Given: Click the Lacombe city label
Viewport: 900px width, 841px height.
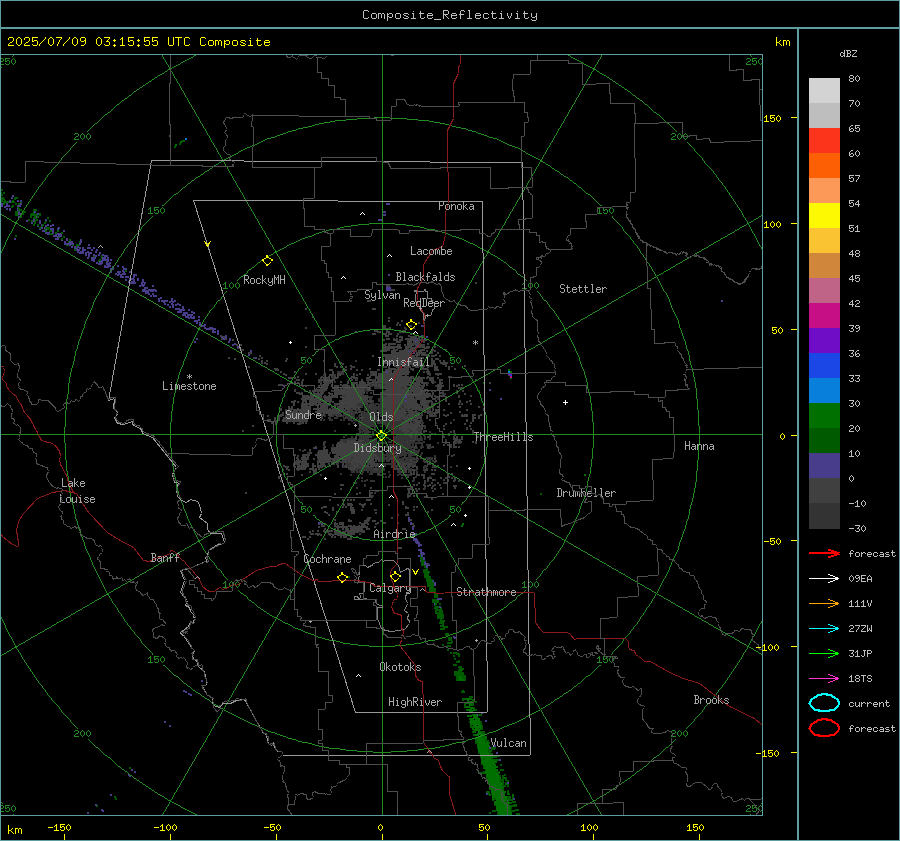Looking at the screenshot, I should pyautogui.click(x=431, y=251).
